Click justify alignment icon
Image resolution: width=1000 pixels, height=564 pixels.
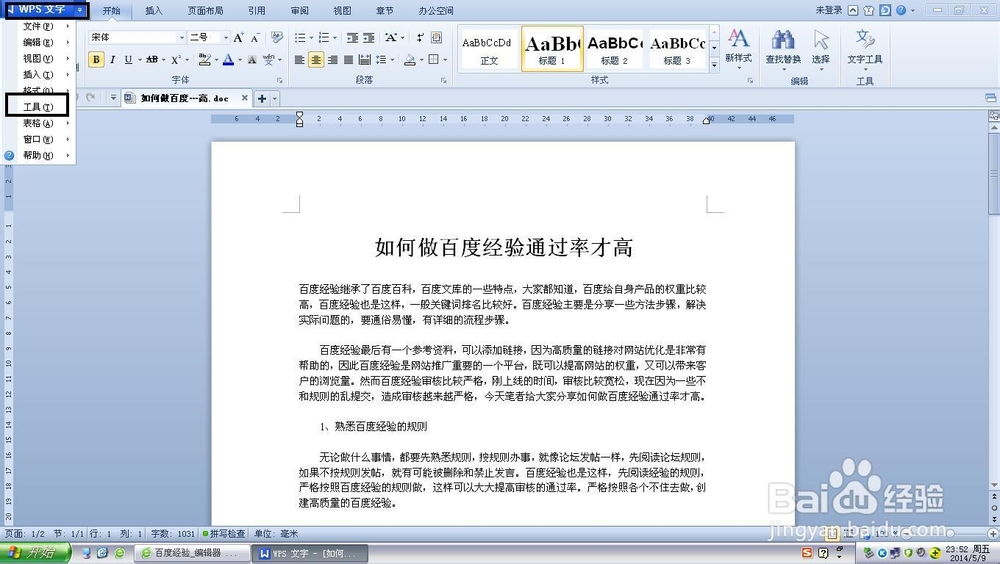348,60
